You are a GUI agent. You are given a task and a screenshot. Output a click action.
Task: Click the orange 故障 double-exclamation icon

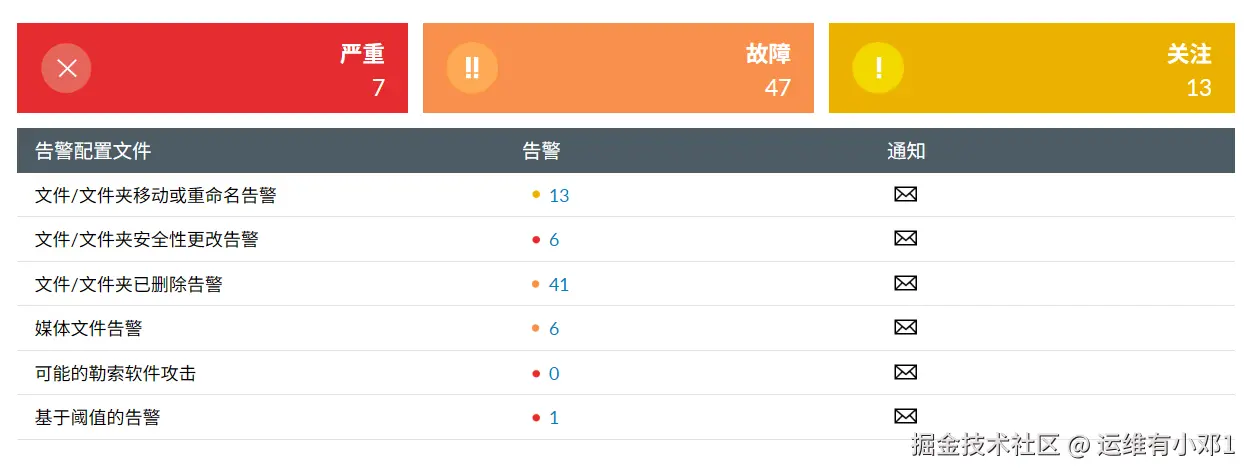(472, 68)
